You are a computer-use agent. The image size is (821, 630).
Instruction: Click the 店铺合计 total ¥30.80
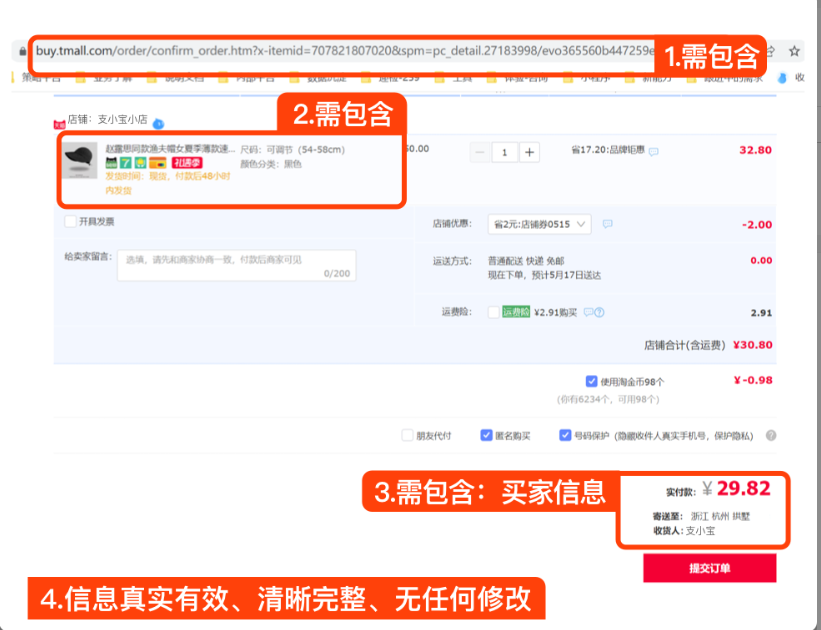pyautogui.click(x=752, y=345)
